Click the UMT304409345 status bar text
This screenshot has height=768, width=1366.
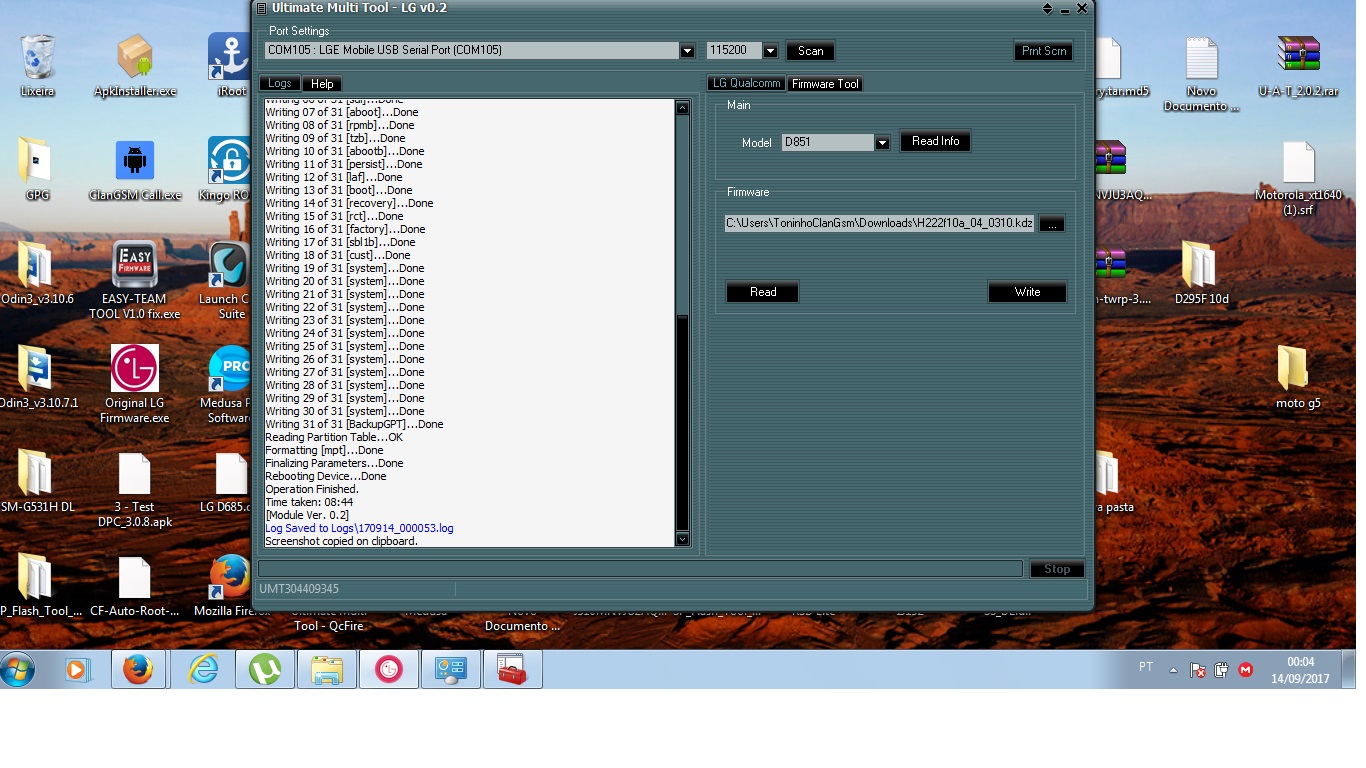coord(299,589)
